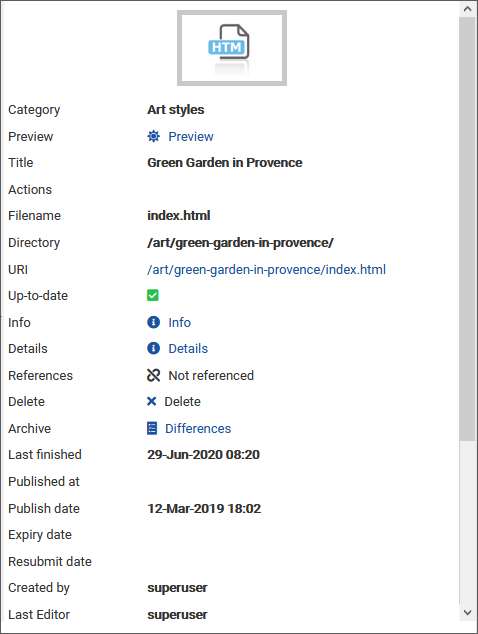Click the broken-link Not referenced icon
The height and width of the screenshot is (634, 478).
[x=154, y=375]
